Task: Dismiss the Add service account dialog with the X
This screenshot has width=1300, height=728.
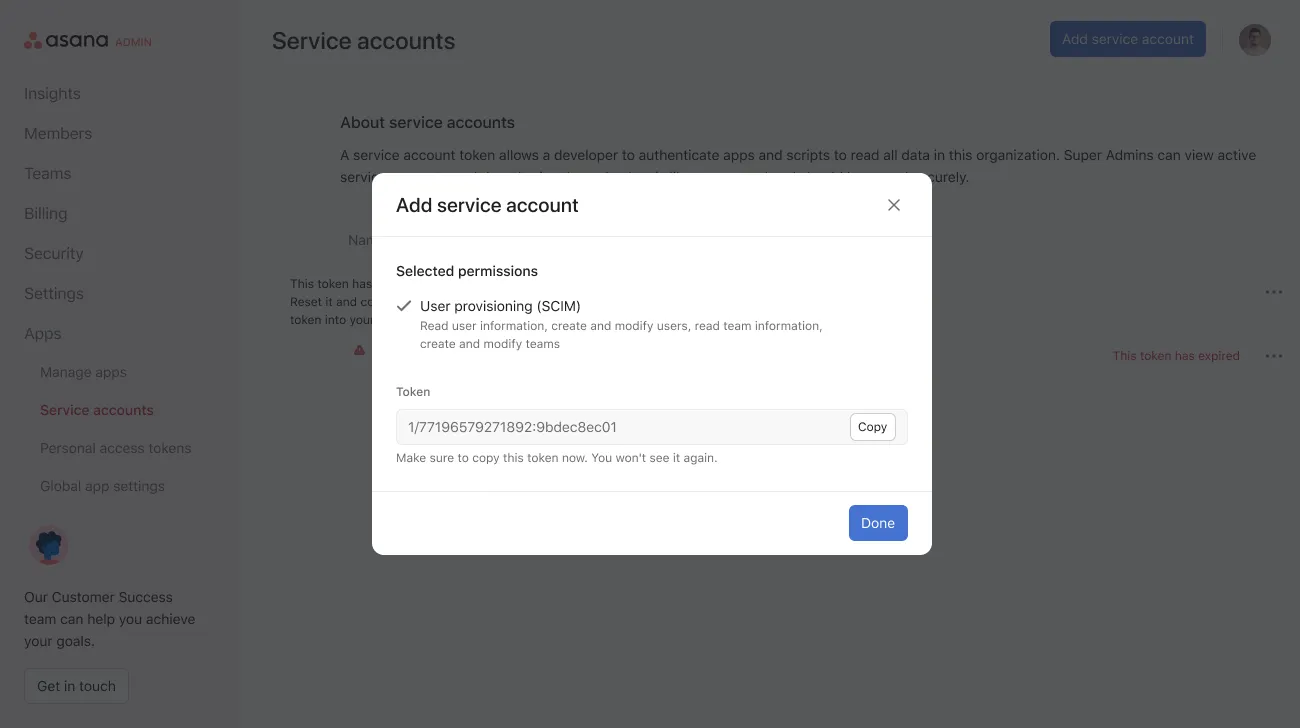Action: click(893, 204)
